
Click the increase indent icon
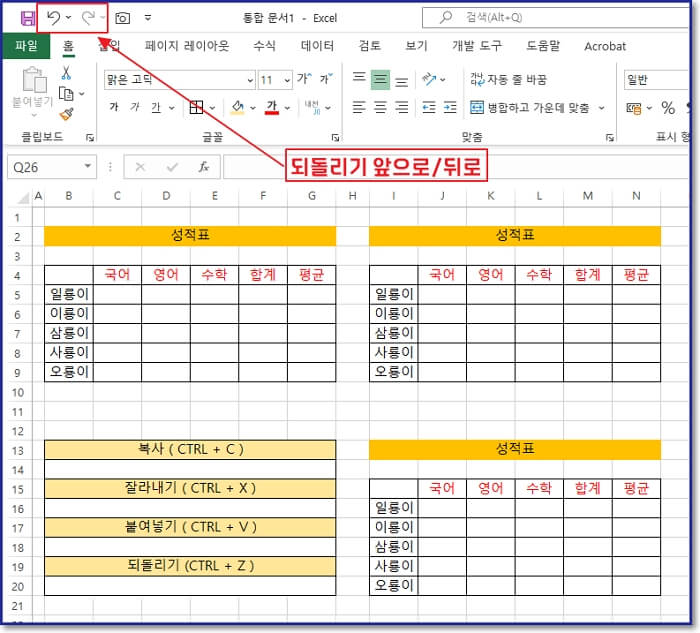point(450,108)
